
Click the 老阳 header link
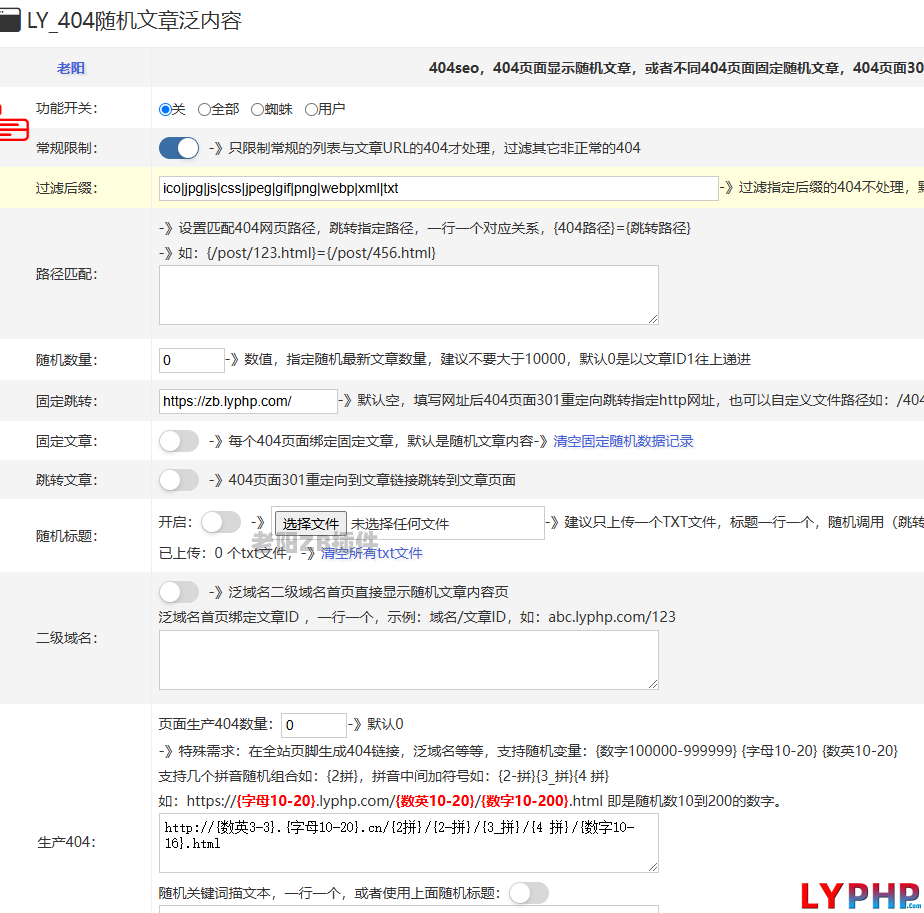pyautogui.click(x=71, y=68)
